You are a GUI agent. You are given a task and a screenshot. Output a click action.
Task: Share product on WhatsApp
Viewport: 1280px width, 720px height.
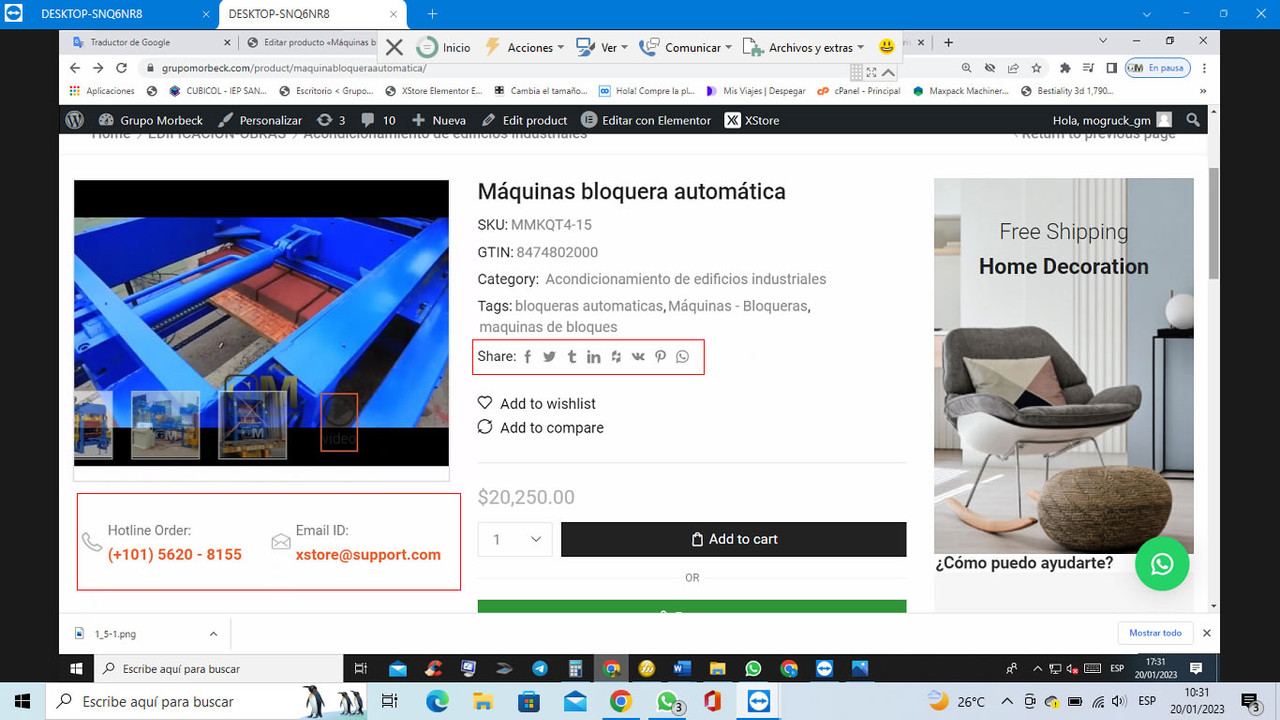[682, 356]
